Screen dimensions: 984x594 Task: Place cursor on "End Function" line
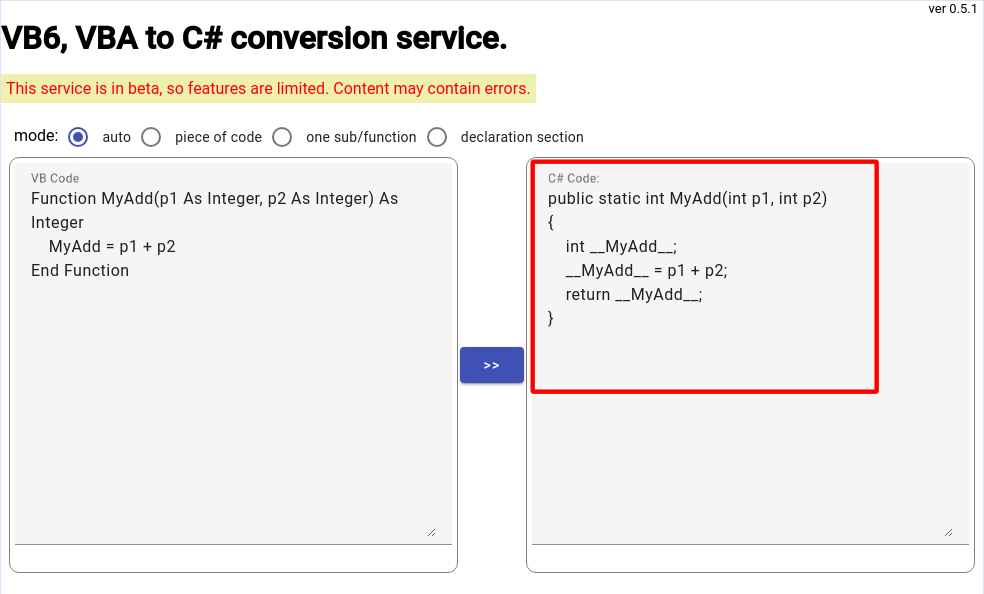[x=80, y=270]
